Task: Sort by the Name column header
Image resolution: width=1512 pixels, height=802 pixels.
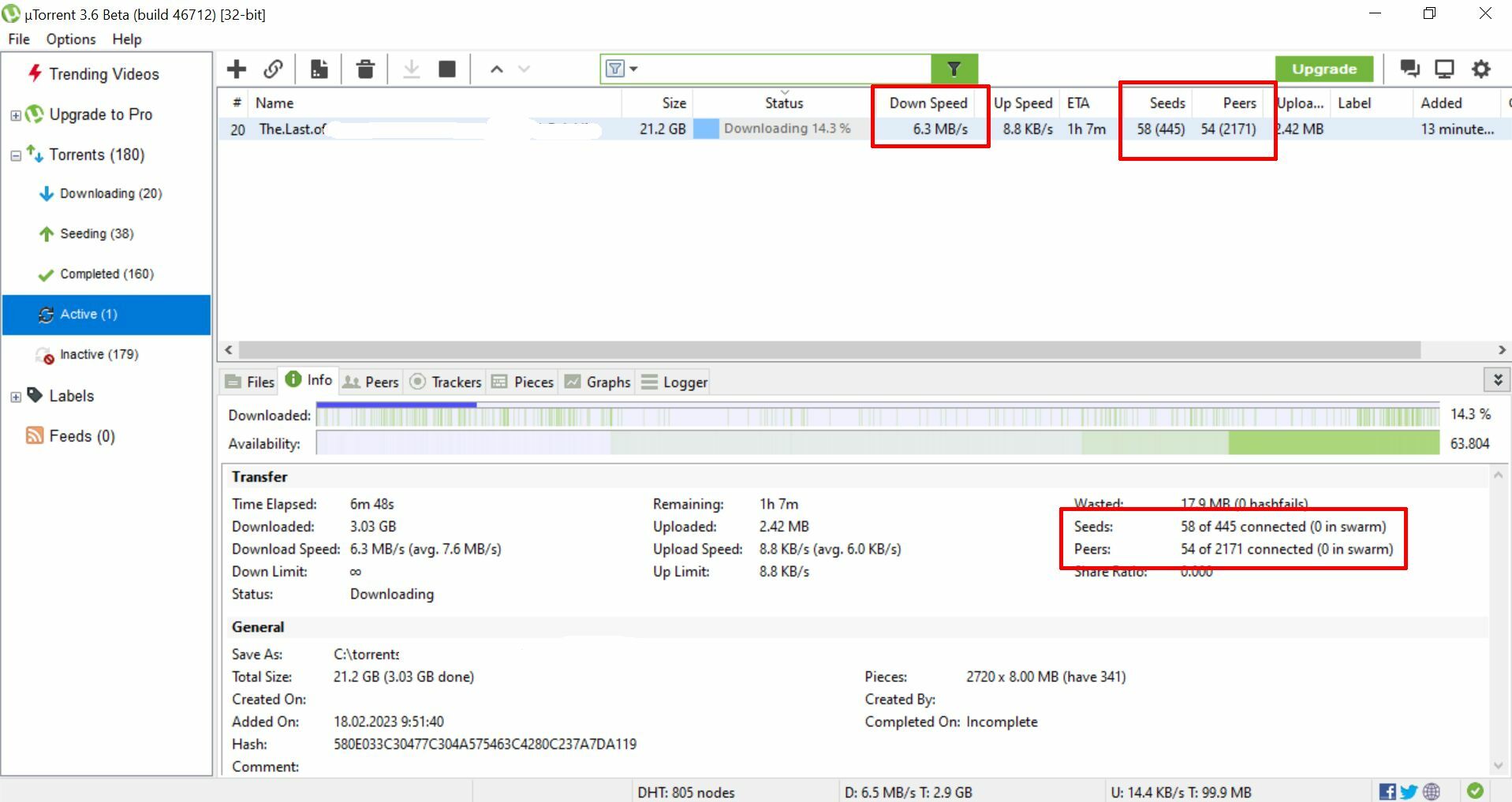Action: point(435,103)
